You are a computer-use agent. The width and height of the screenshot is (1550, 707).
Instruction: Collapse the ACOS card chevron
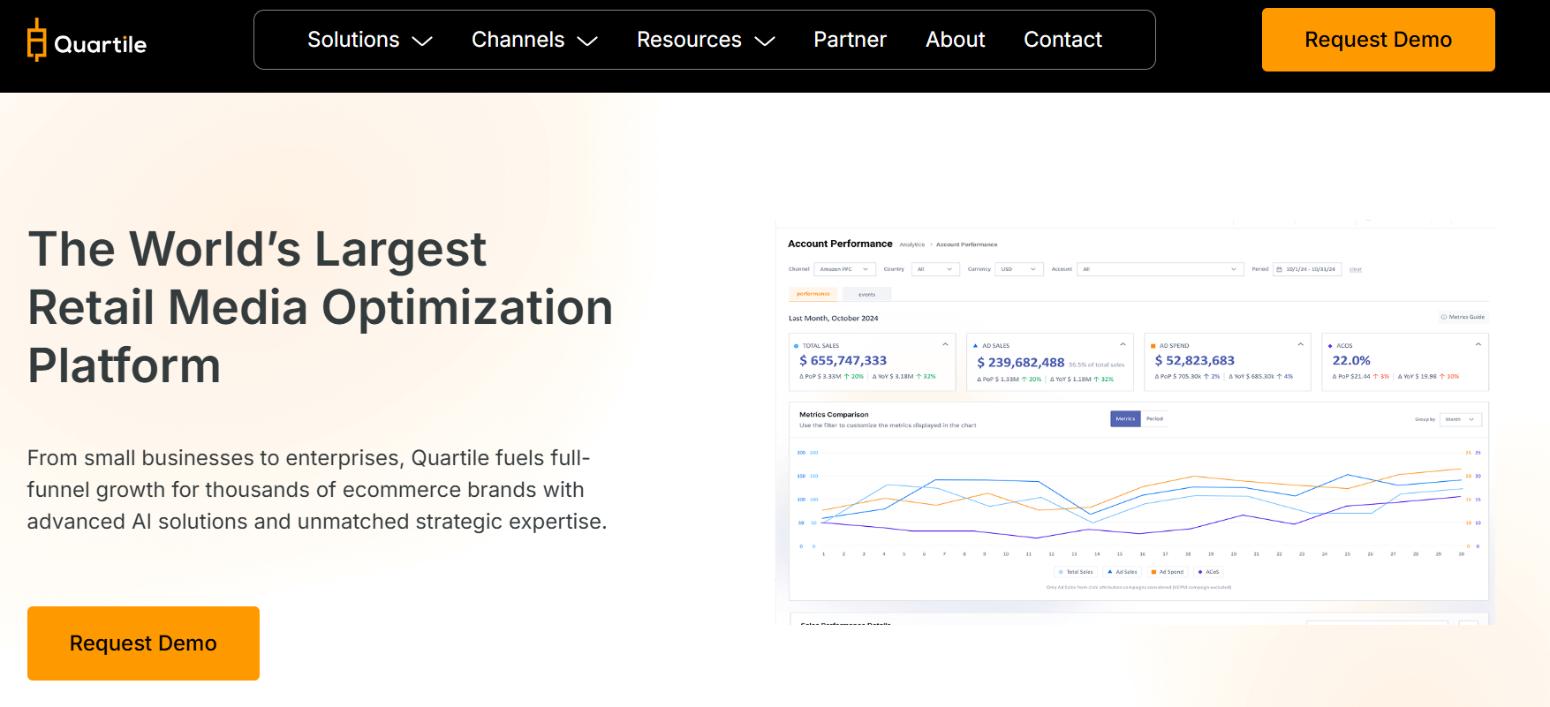[x=1478, y=344]
